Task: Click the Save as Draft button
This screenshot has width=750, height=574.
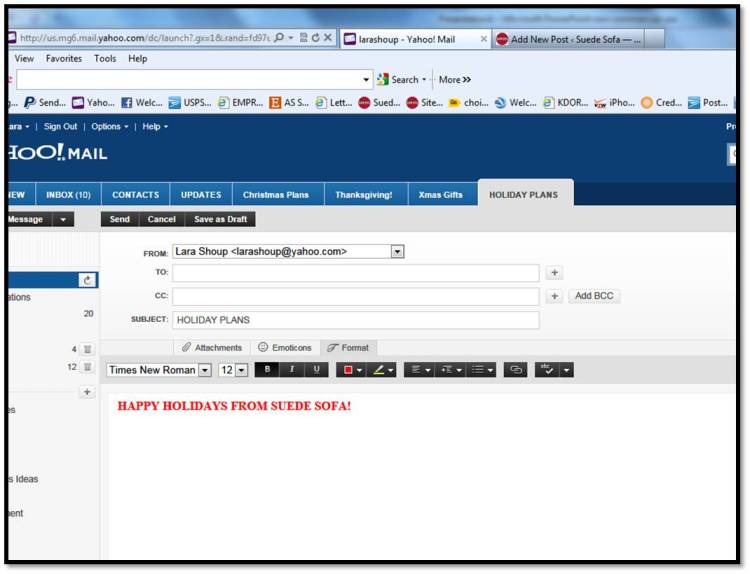Action: 219,219
